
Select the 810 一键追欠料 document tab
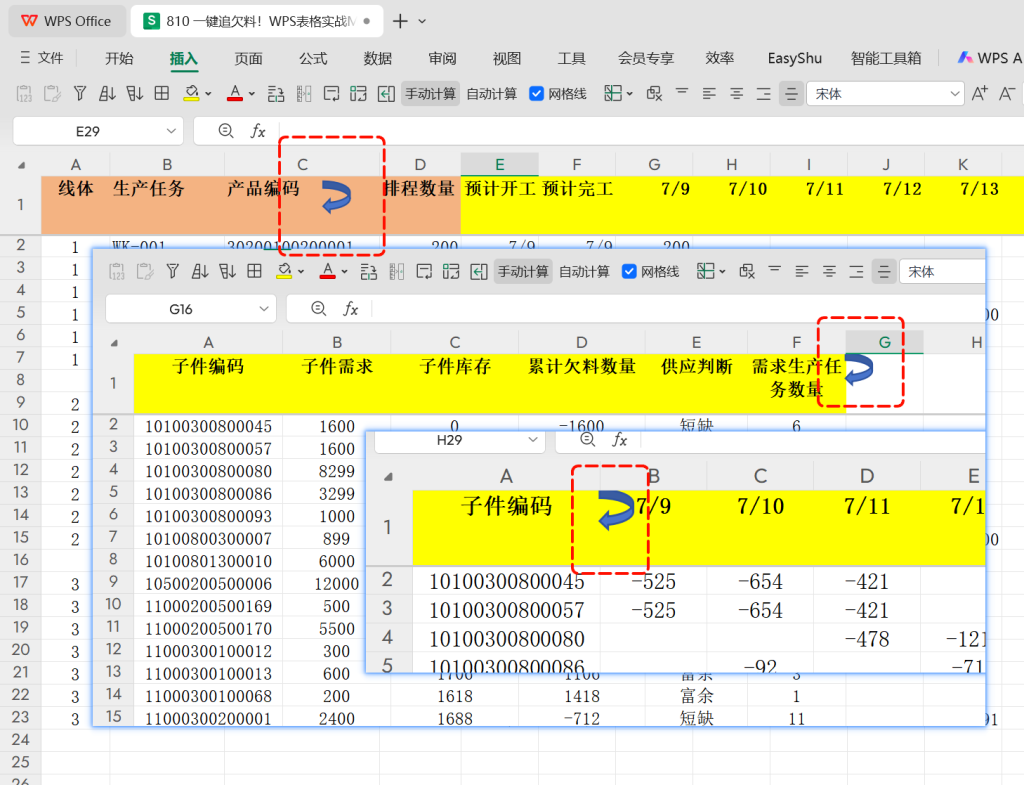(x=256, y=21)
